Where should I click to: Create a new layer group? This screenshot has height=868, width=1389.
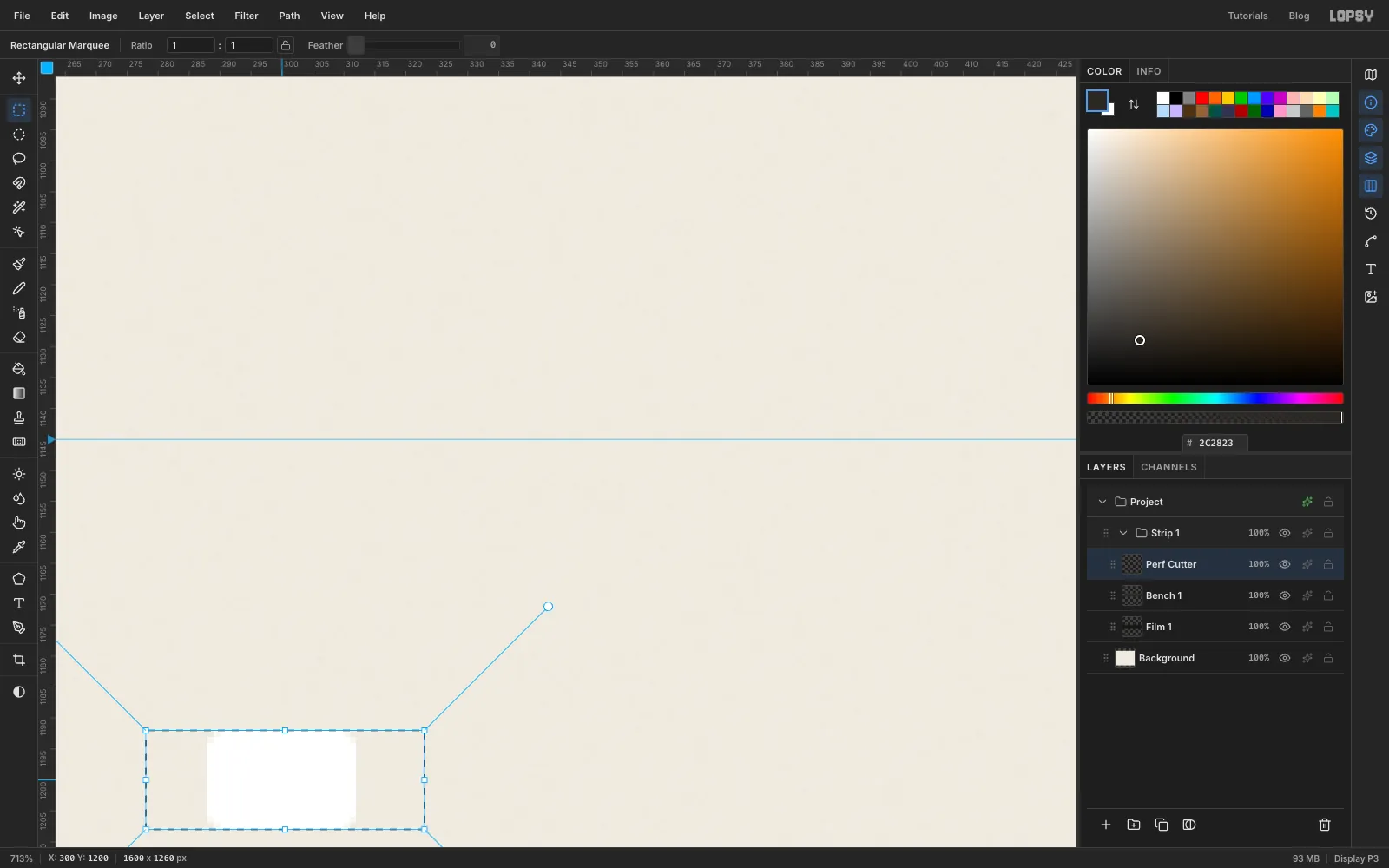point(1134,825)
